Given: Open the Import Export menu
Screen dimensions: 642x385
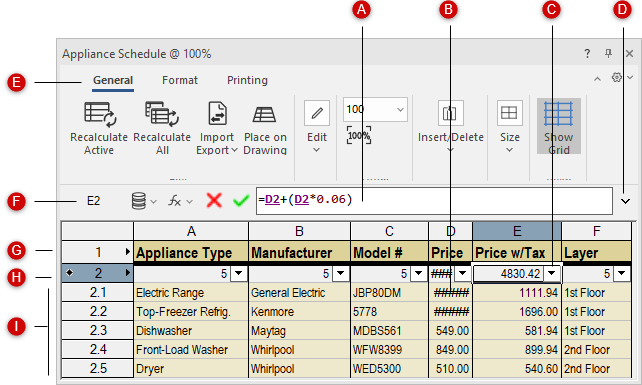Looking at the screenshot, I should 217,128.
